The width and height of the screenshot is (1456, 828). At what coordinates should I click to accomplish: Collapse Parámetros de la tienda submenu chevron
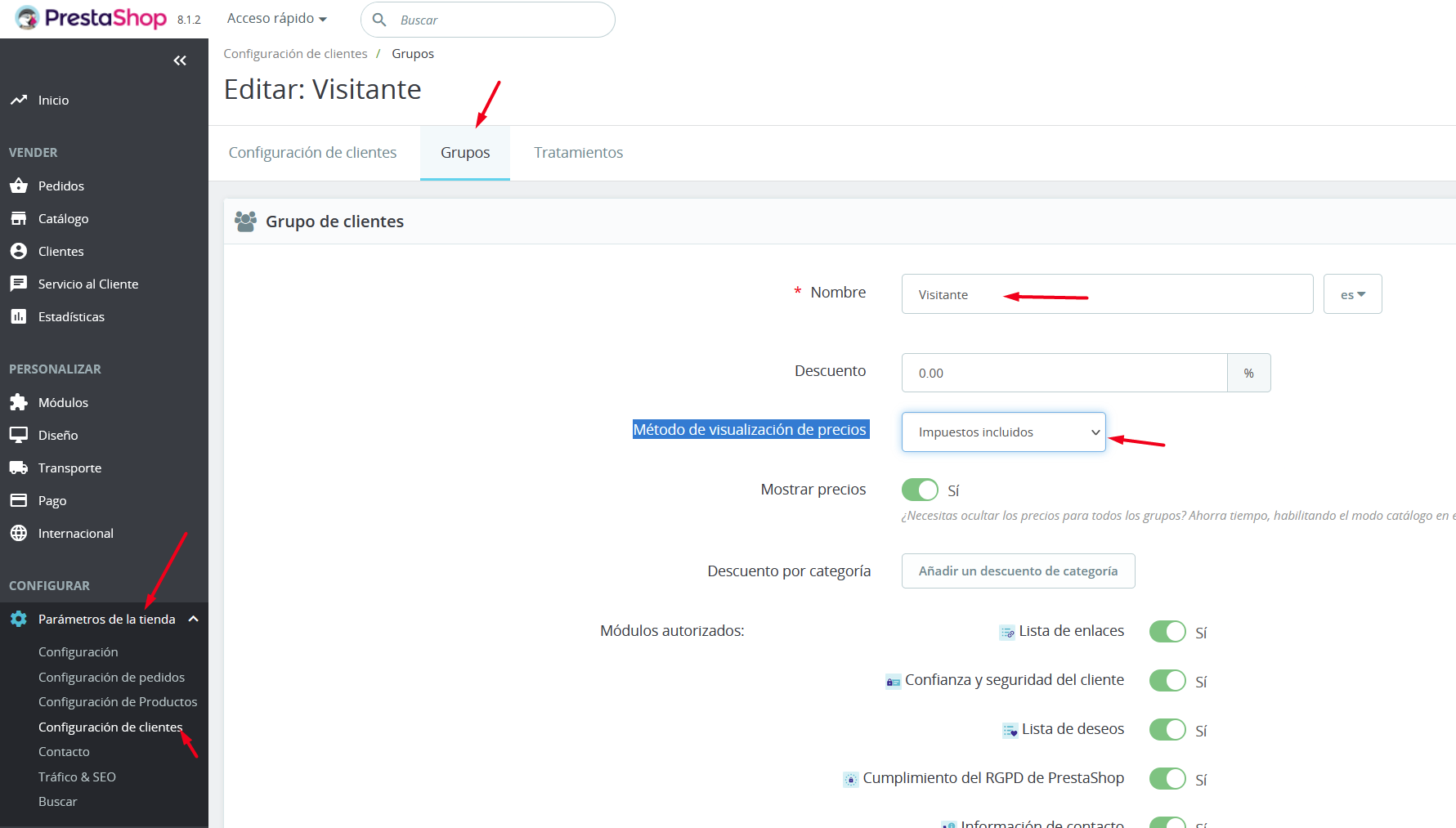tap(194, 619)
